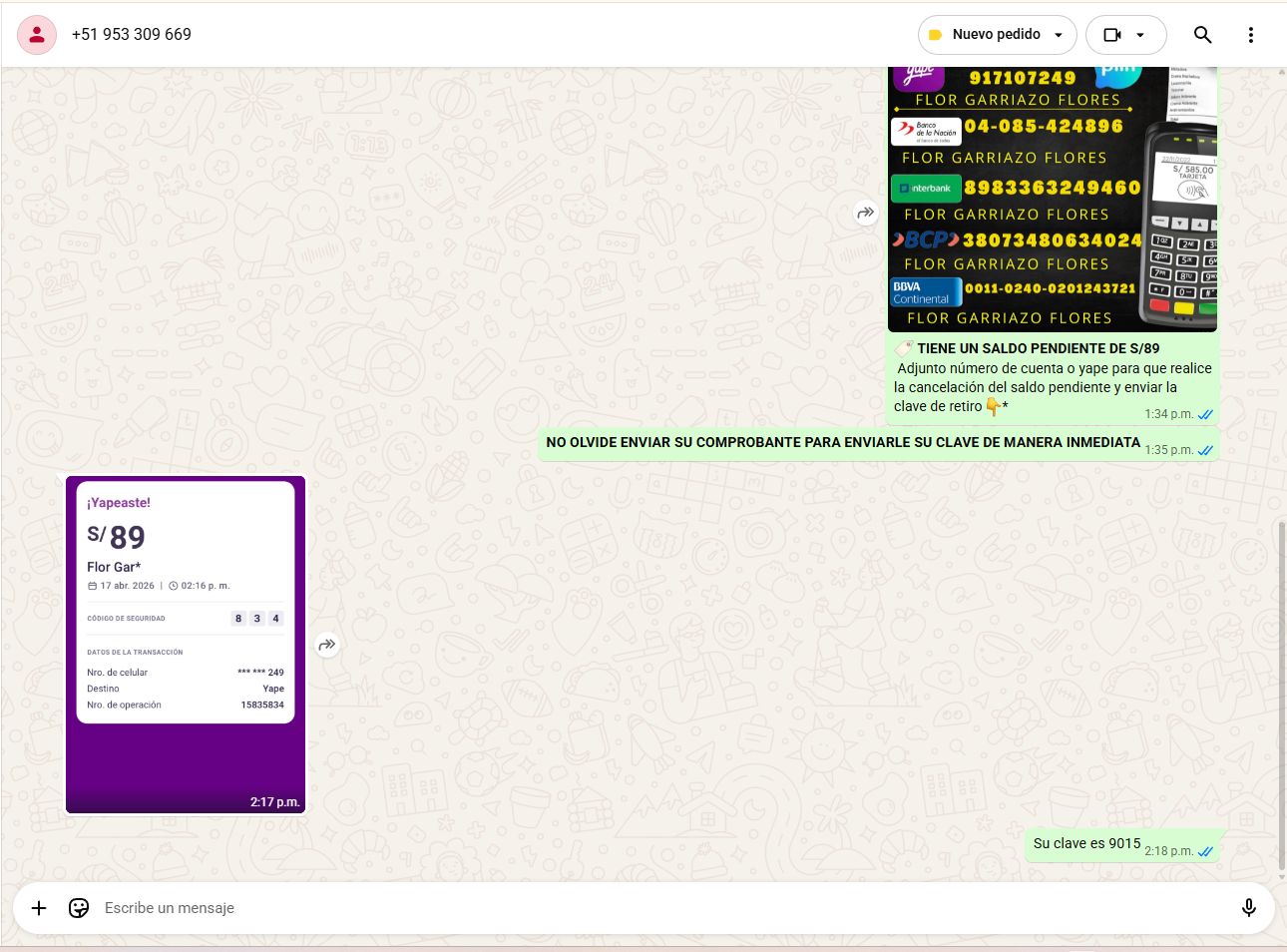Click the contact profile avatar

(37, 35)
